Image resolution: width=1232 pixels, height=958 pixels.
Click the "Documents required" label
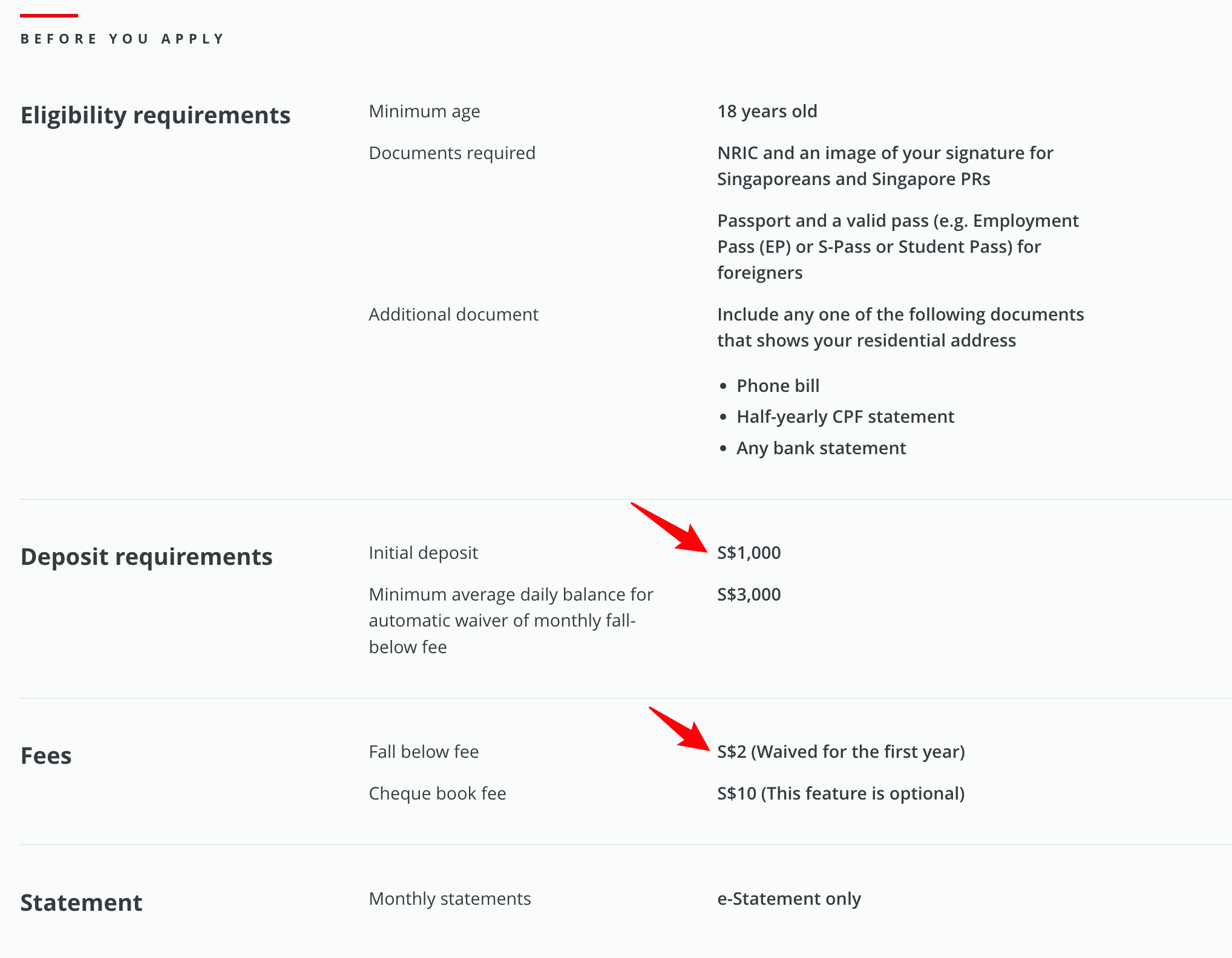tap(452, 153)
